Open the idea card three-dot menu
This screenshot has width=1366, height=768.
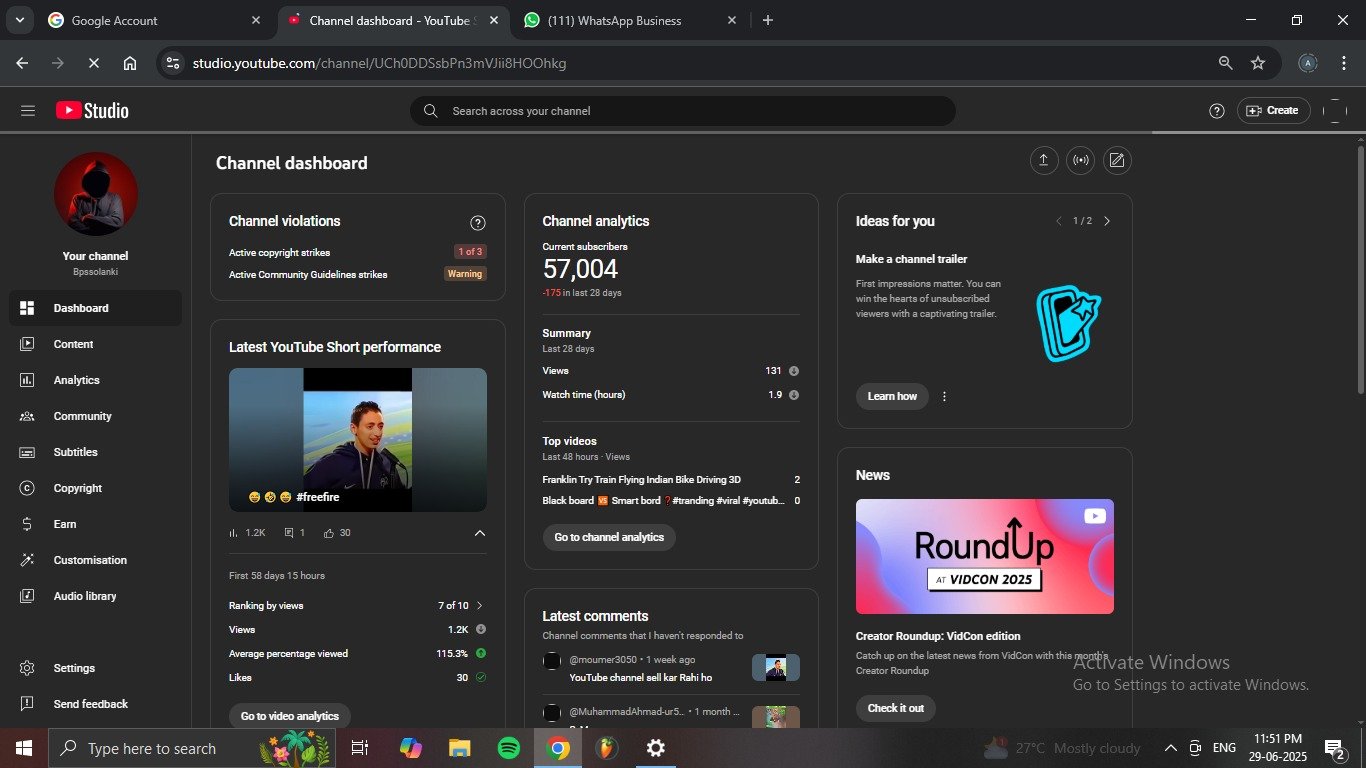944,396
